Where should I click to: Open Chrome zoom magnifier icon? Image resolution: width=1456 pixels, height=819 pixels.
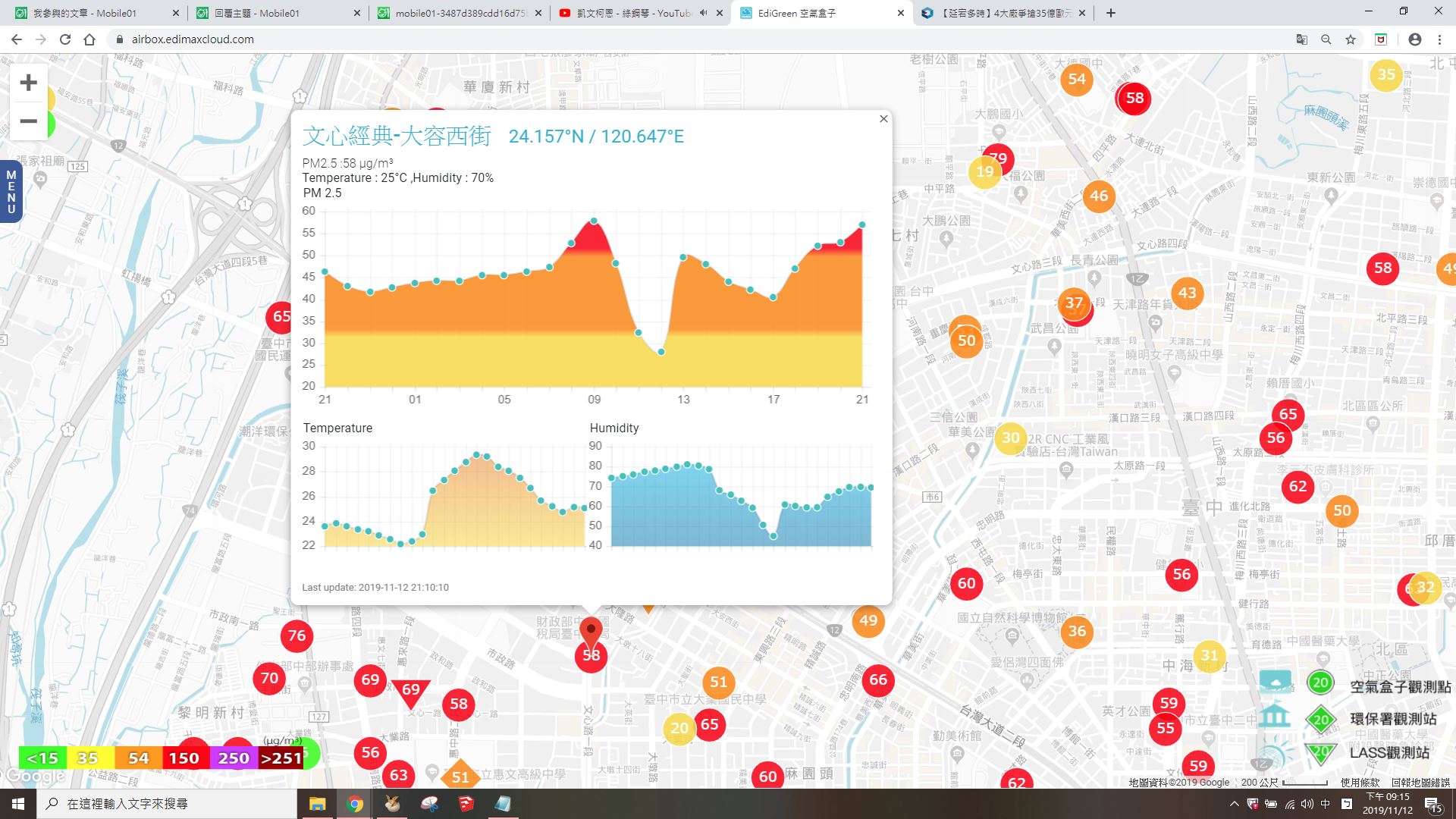coord(1326,39)
